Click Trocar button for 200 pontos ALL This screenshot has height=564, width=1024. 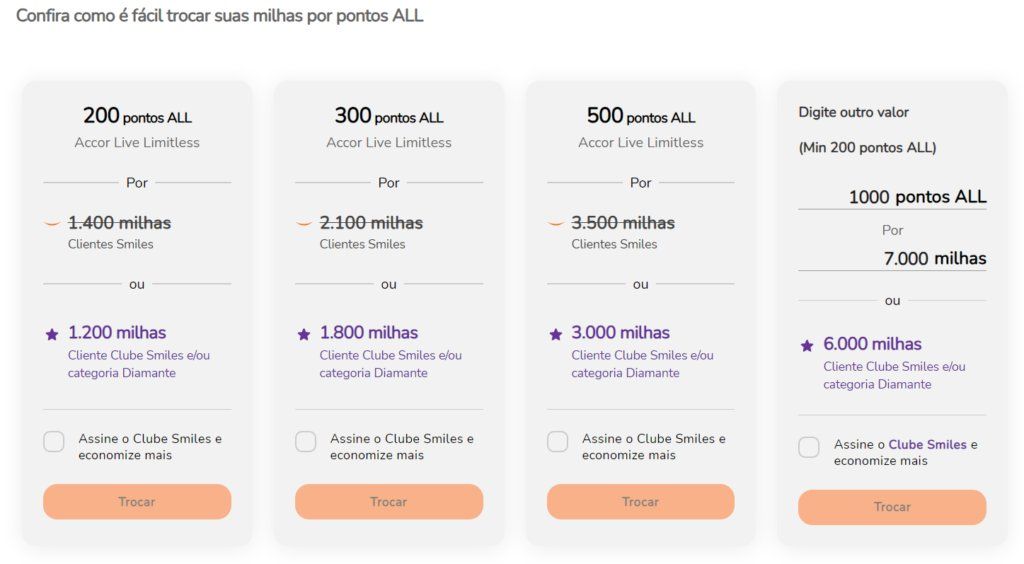point(137,501)
